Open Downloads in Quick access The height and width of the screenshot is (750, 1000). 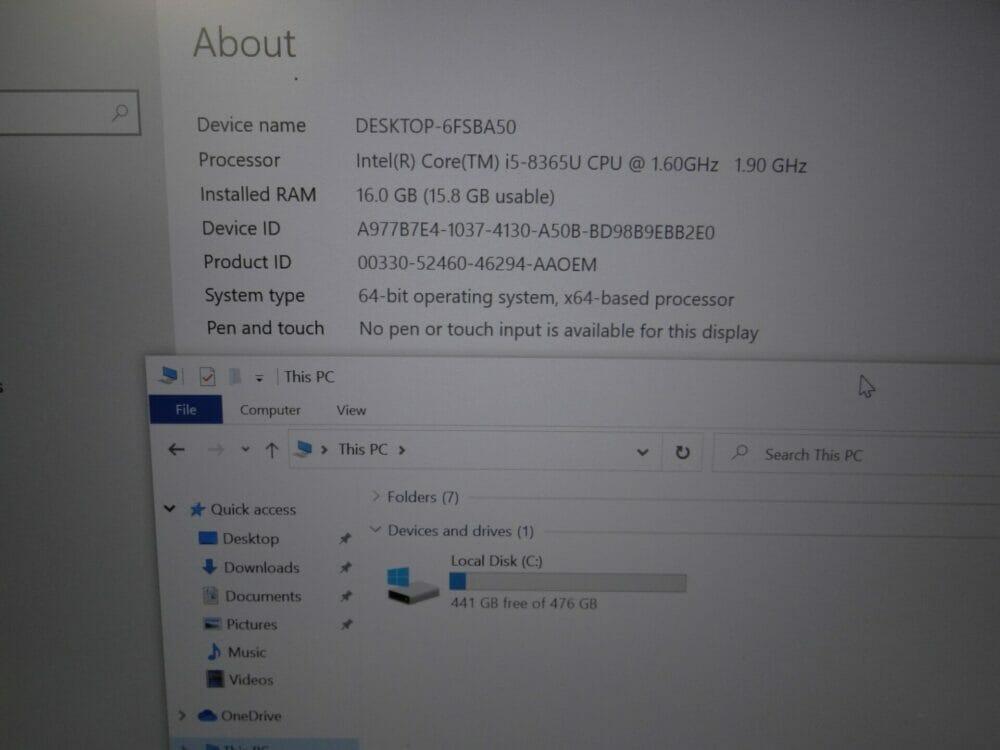(x=261, y=568)
